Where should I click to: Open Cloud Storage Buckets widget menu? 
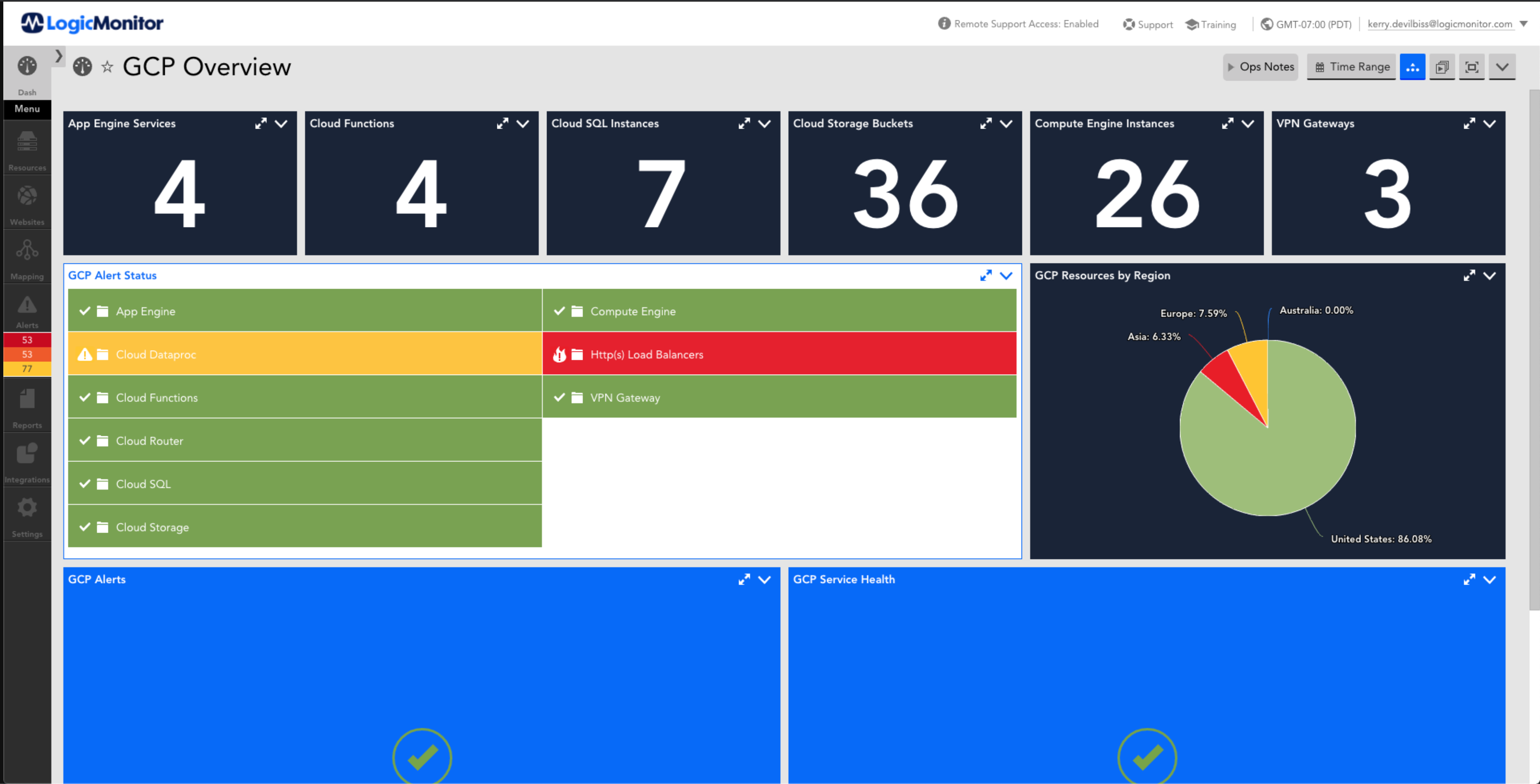[x=1006, y=124]
